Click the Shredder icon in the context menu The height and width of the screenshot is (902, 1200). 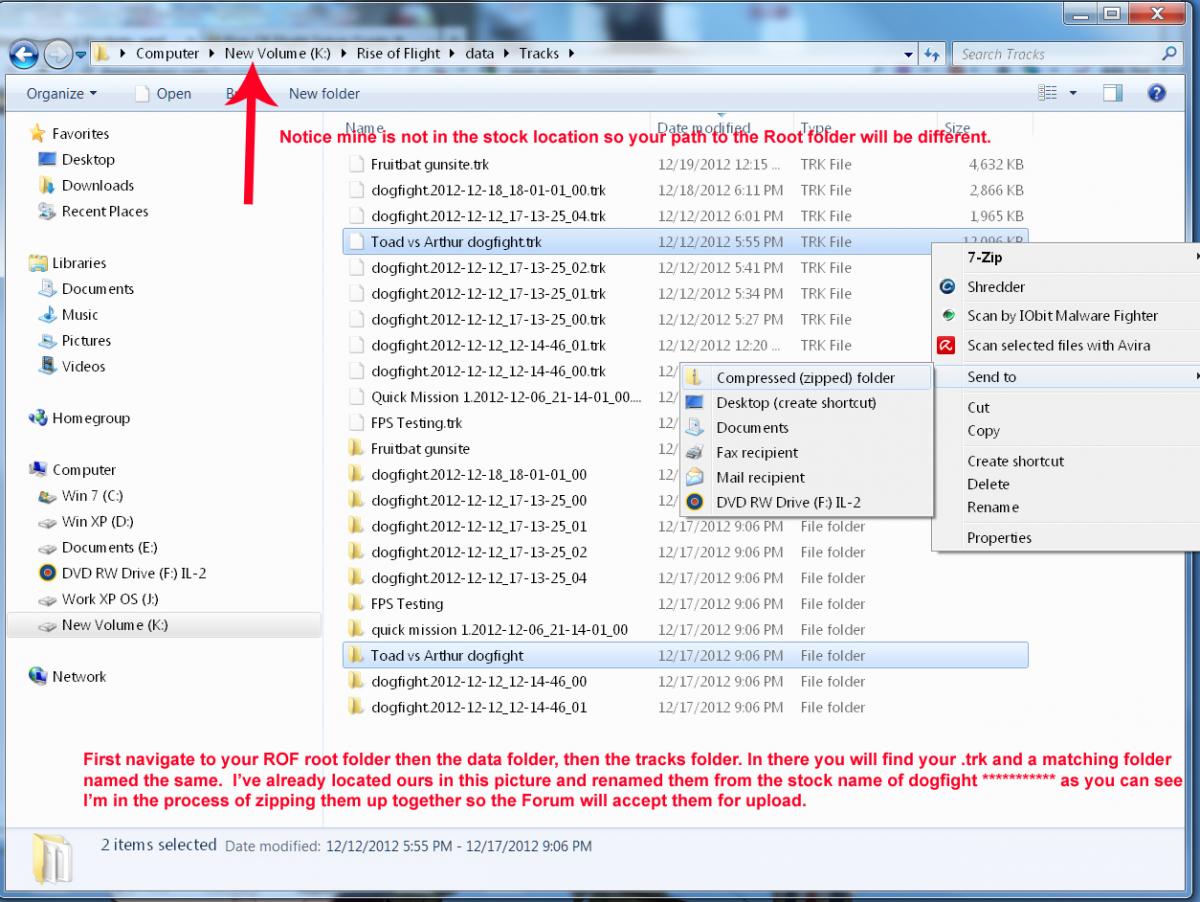pyautogui.click(x=946, y=287)
